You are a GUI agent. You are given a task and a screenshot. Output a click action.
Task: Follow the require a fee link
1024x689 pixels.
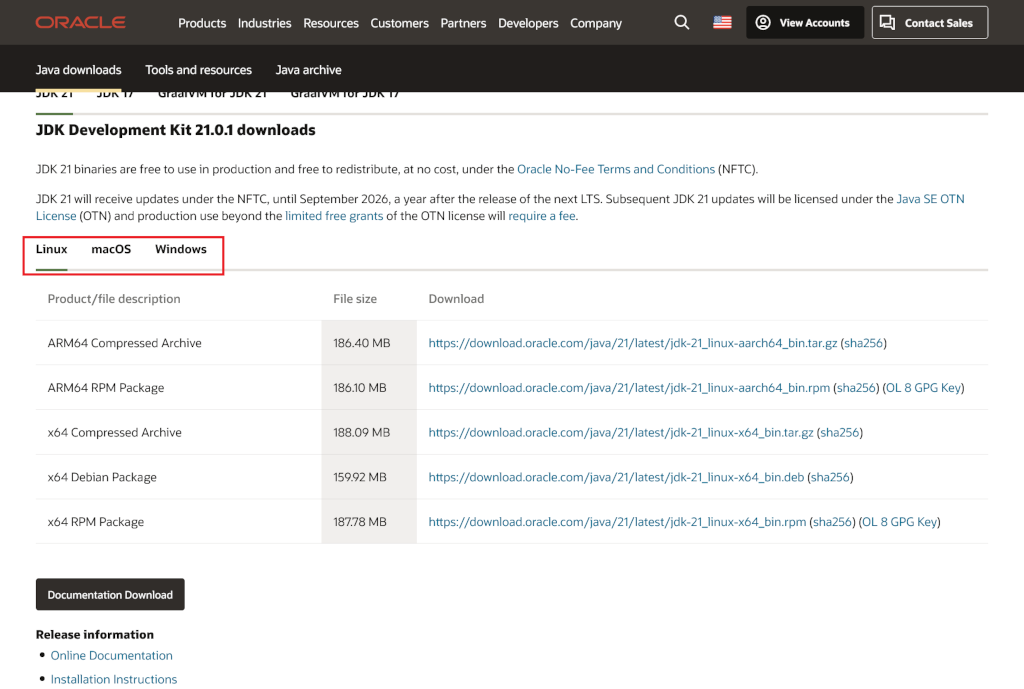(542, 216)
